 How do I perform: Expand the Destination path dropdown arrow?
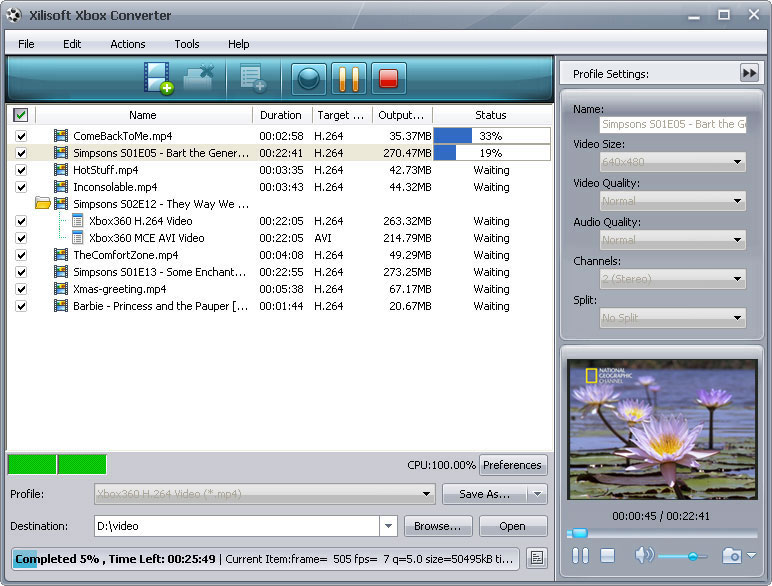pyautogui.click(x=388, y=526)
